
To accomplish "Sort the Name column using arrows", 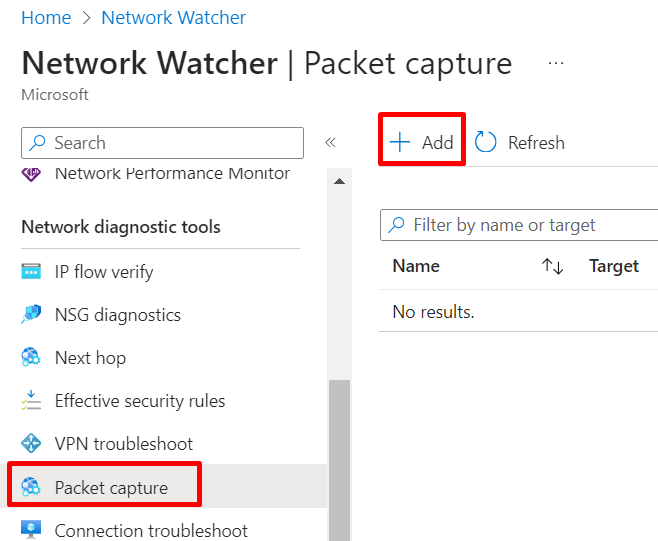I will pos(552,266).
